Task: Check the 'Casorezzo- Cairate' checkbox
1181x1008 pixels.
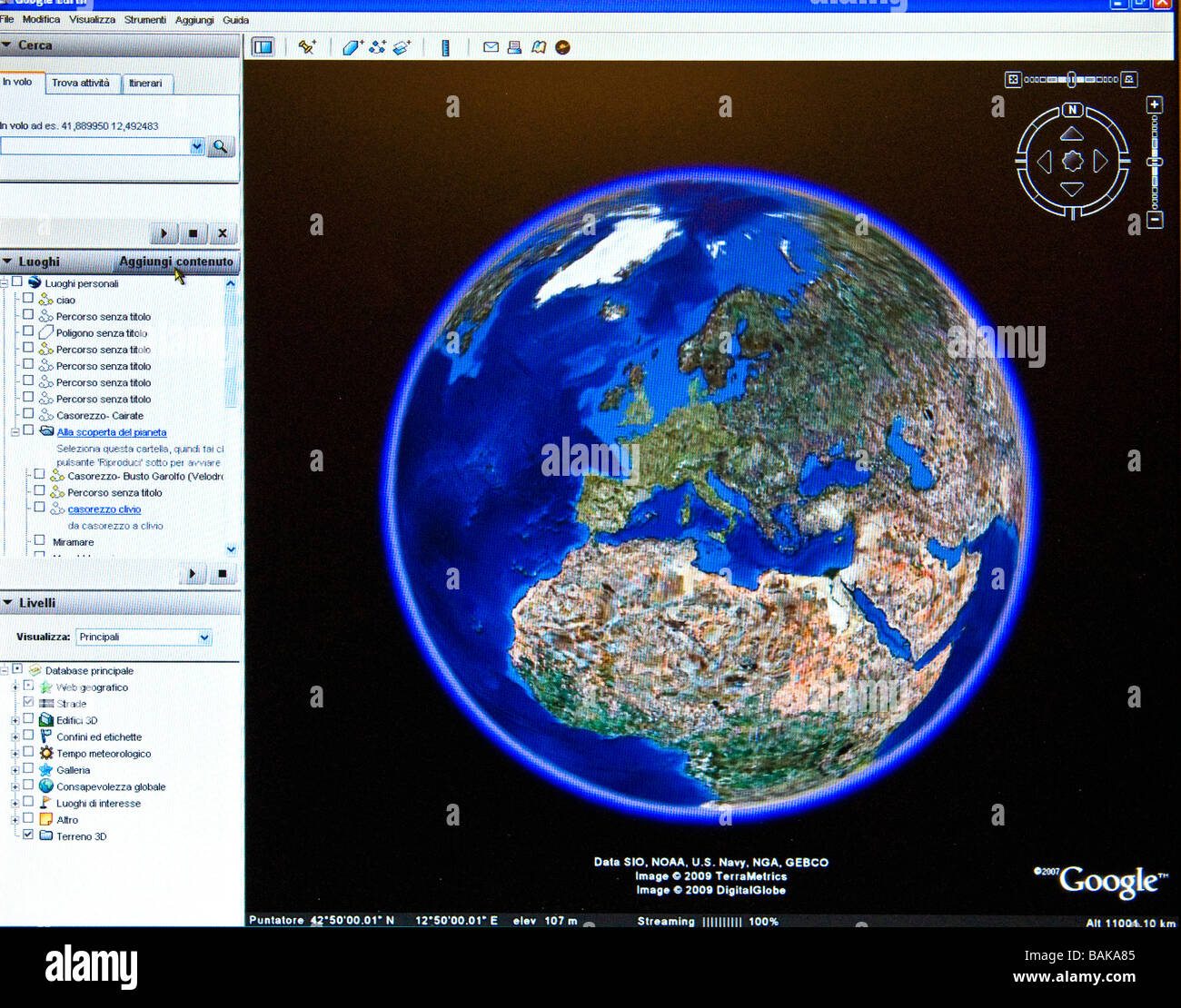Action: click(28, 413)
